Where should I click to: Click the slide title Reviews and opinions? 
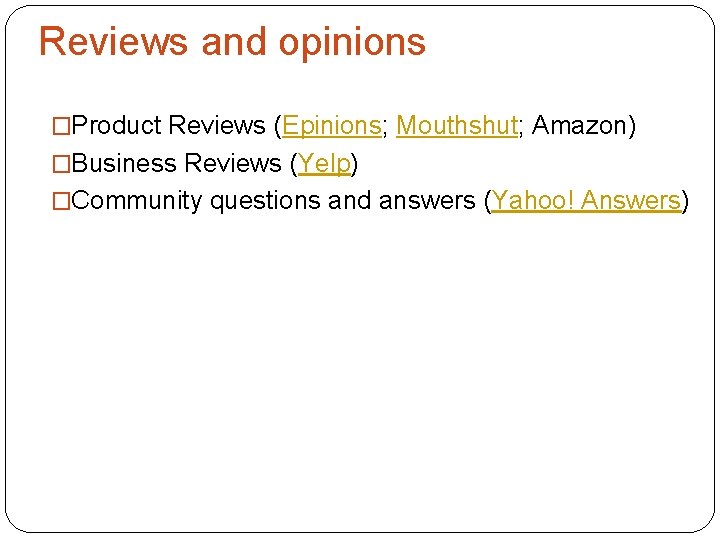coord(233,42)
